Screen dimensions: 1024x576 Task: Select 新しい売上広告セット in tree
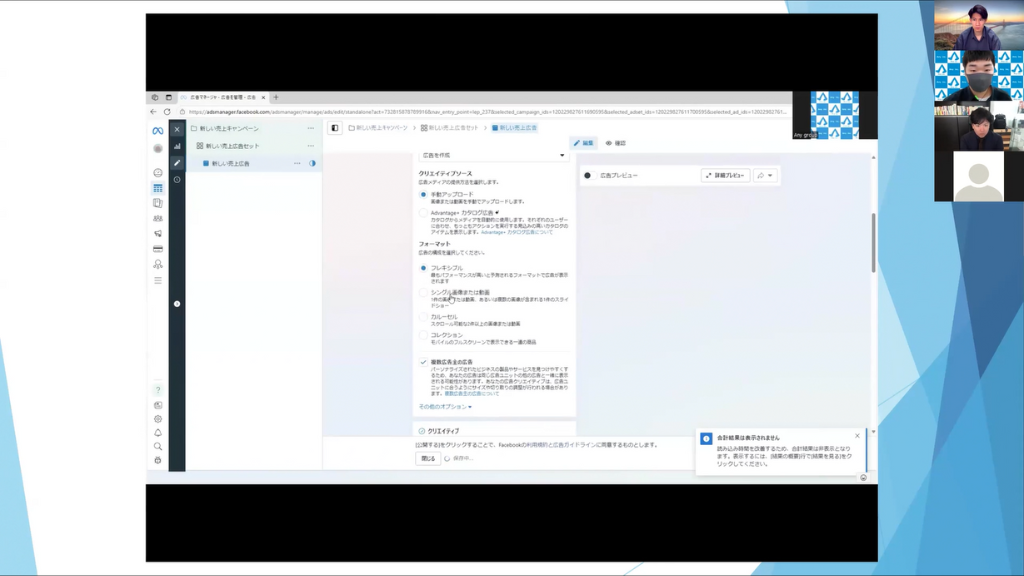232,146
